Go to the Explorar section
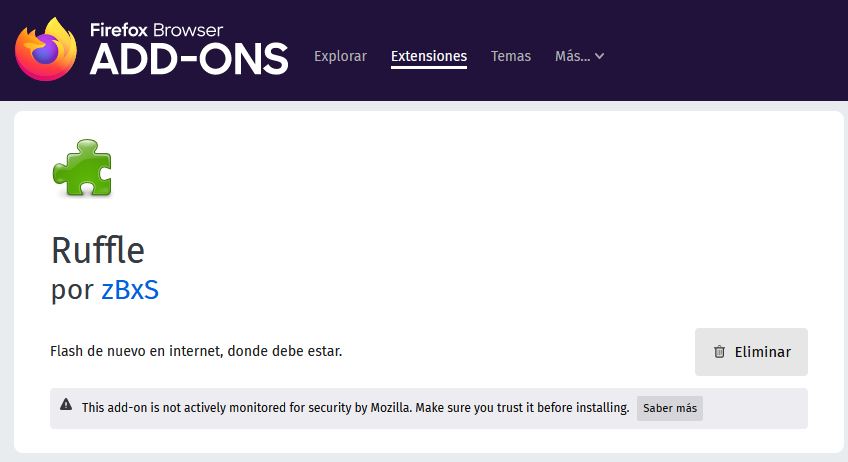This screenshot has height=462, width=848. 340,56
